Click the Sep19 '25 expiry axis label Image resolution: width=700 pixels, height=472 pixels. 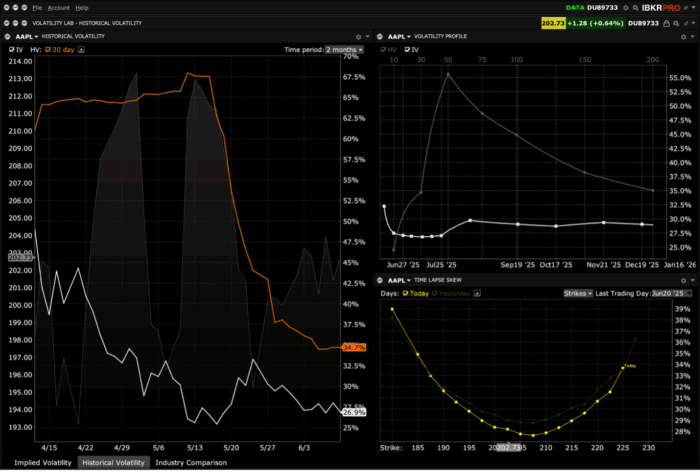[x=517, y=265]
